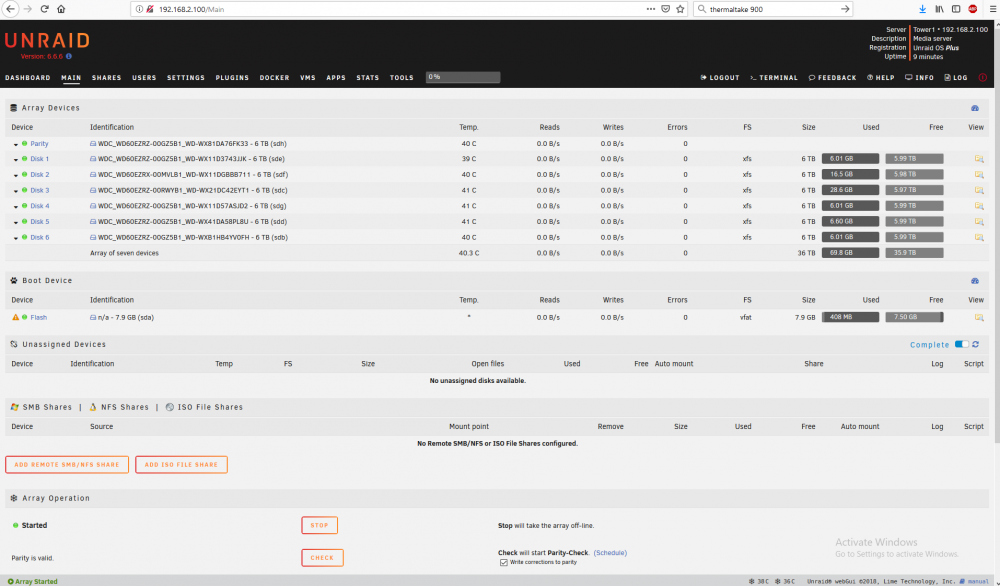Screen dimensions: 1000x586
Task: Expand the Disk 1 row arrow
Action: click(x=16, y=159)
